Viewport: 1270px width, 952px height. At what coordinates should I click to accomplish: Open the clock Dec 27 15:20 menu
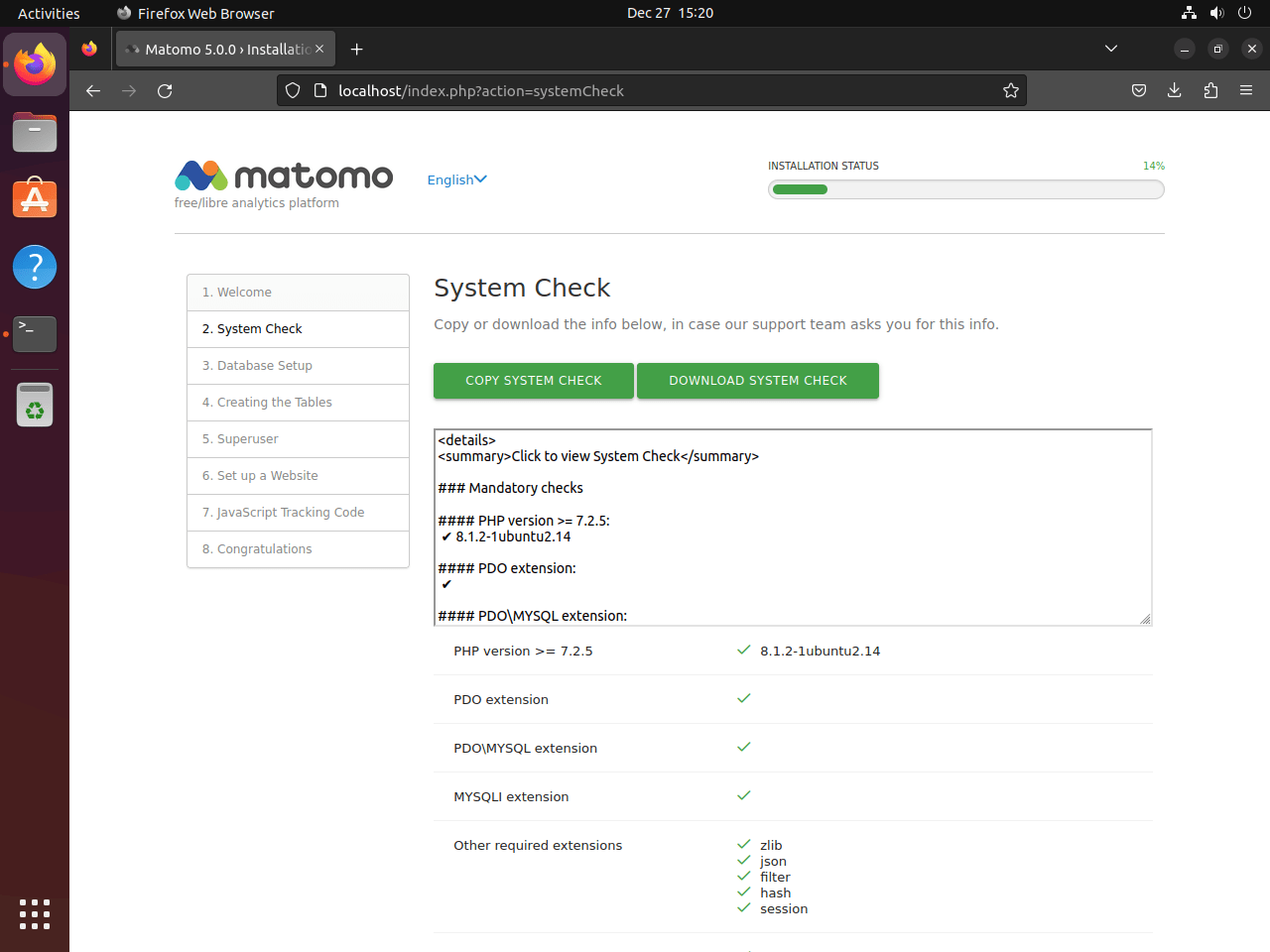(670, 13)
